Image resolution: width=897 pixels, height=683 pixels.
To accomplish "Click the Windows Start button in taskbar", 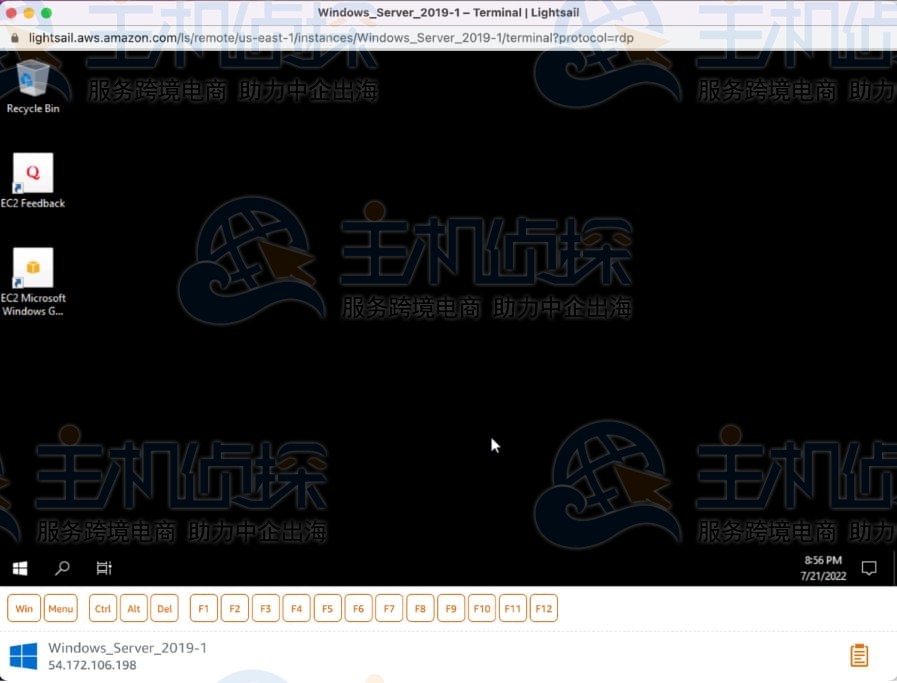I will tap(20, 568).
